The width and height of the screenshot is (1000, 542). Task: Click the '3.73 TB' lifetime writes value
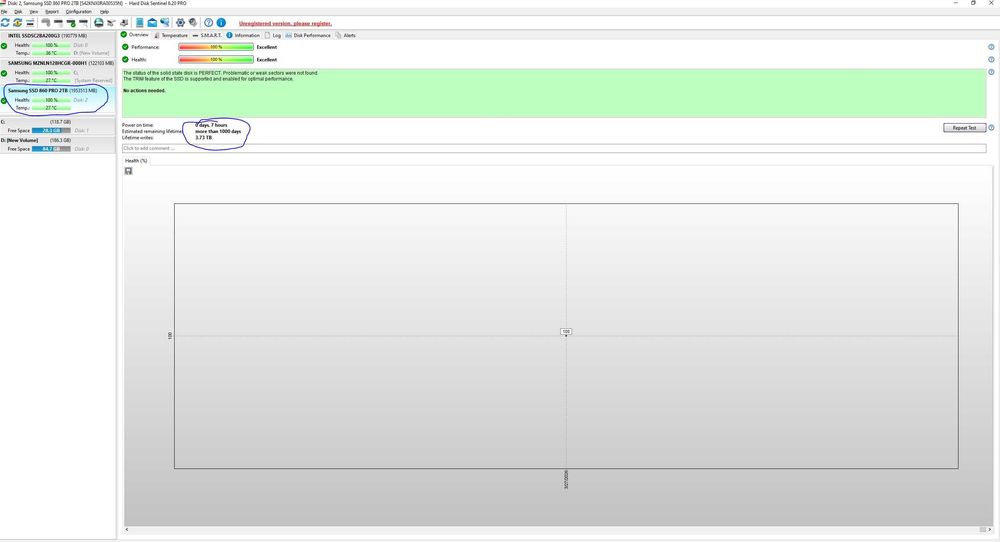click(x=203, y=138)
